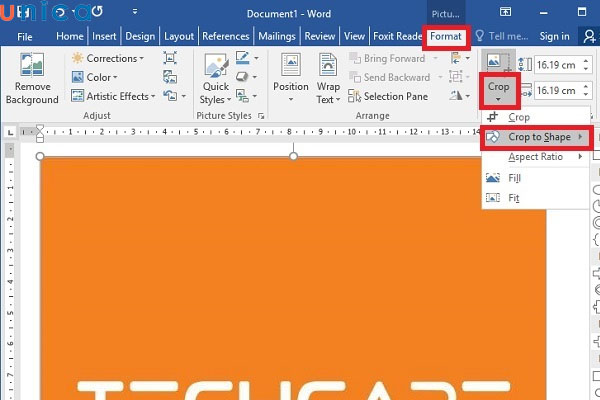Click the Picture Layout icon
The width and height of the screenshot is (600, 400).
pyautogui.click(x=242, y=96)
